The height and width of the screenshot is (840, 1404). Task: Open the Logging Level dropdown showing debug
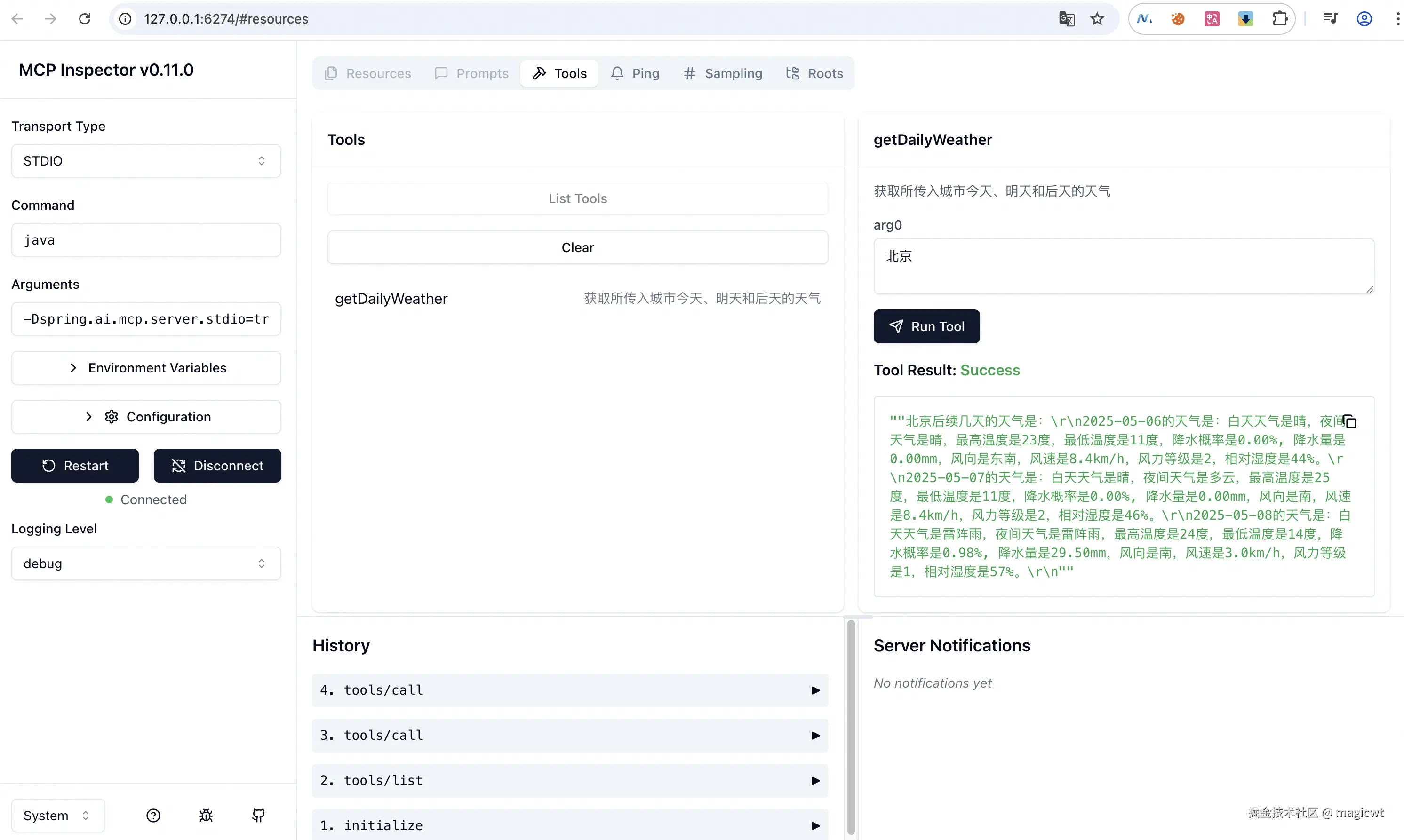(x=145, y=563)
